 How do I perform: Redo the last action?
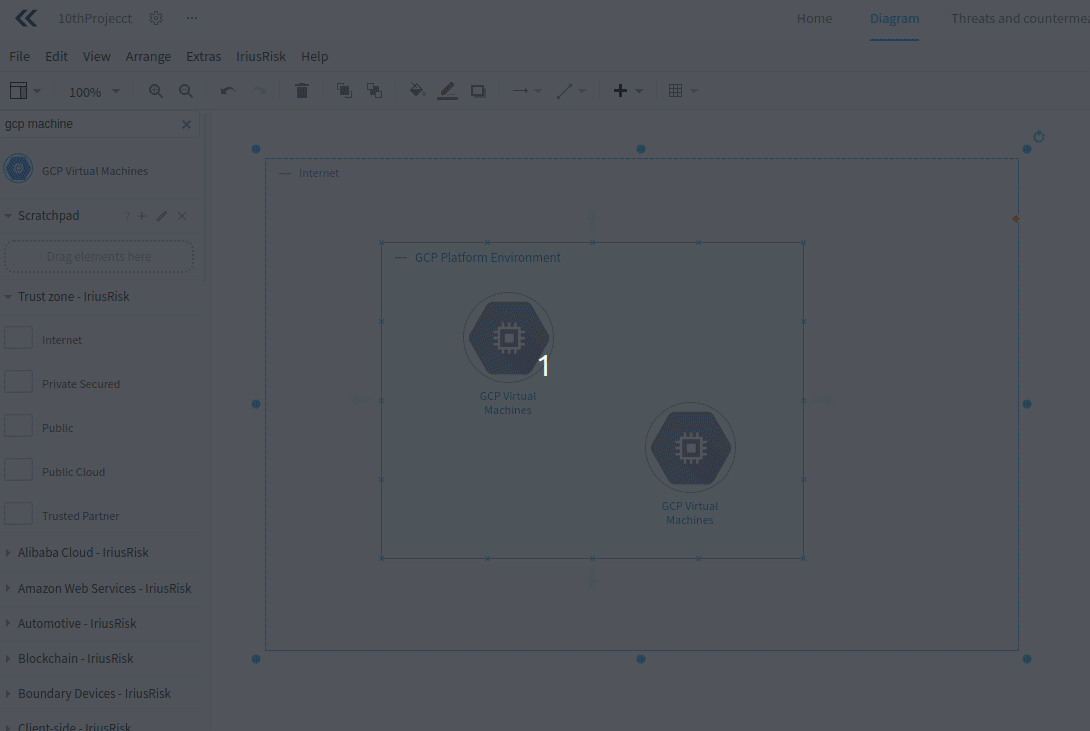point(259,91)
